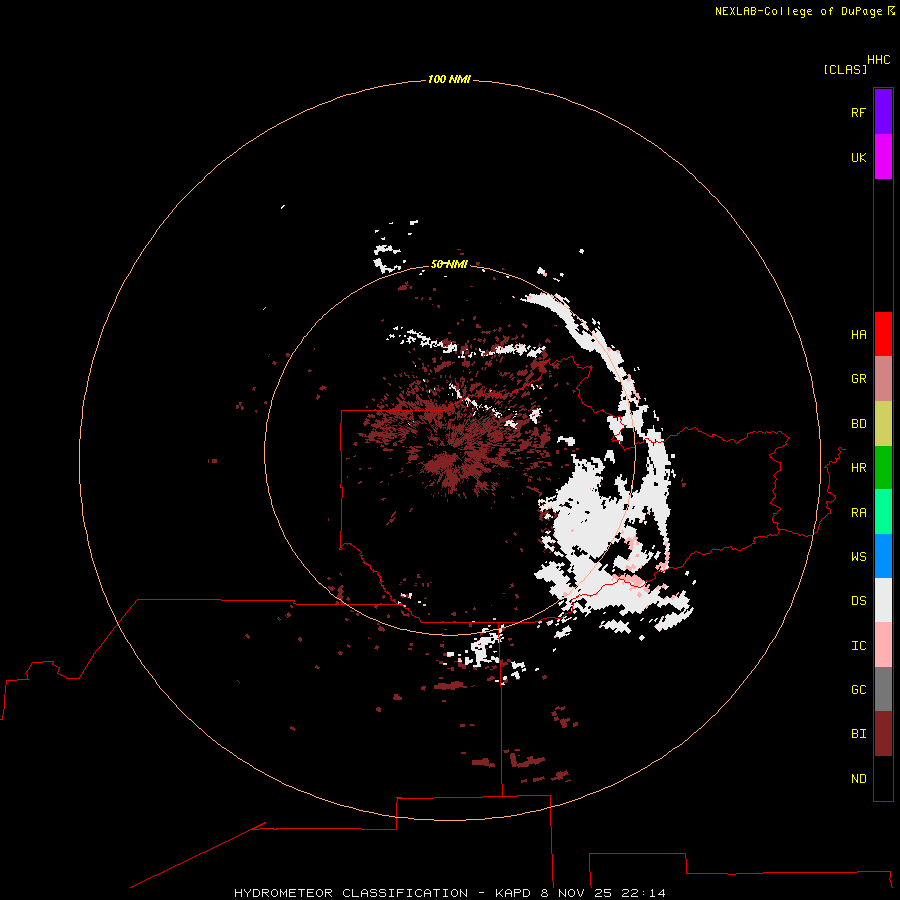Image resolution: width=900 pixels, height=900 pixels.
Task: Click the ND legend label
Action: (x=858, y=778)
